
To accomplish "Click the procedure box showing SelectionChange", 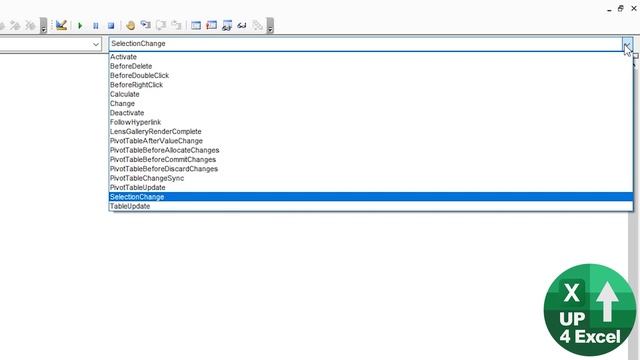I will 365,44.
